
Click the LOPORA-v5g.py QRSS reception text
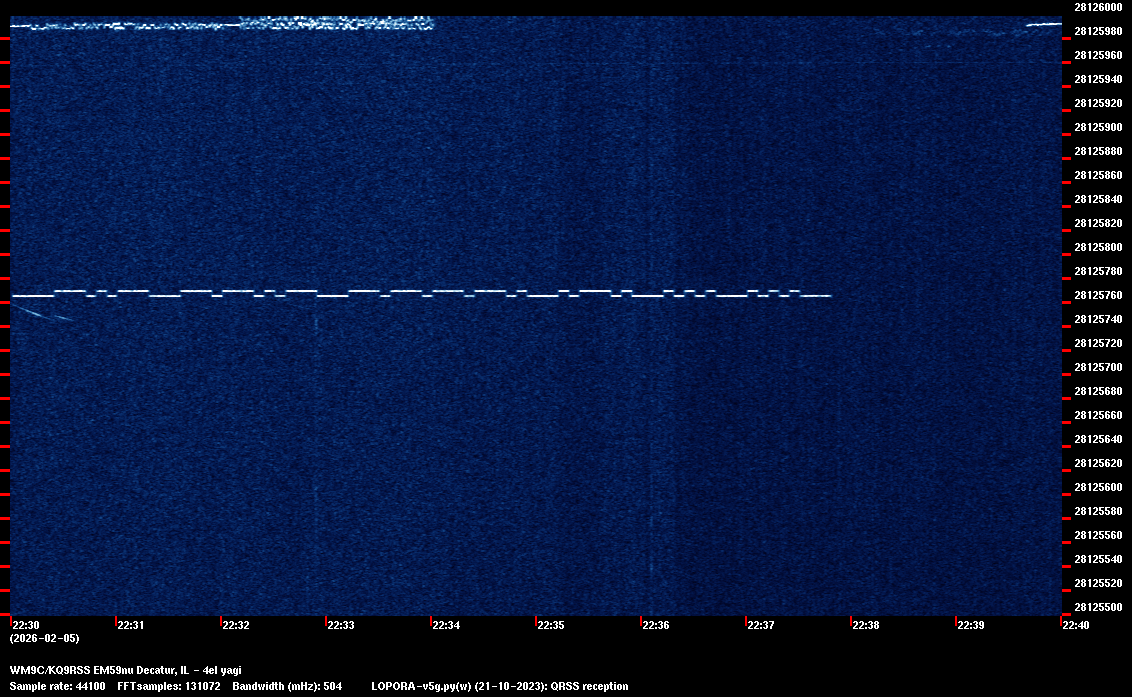[x=499, y=686]
